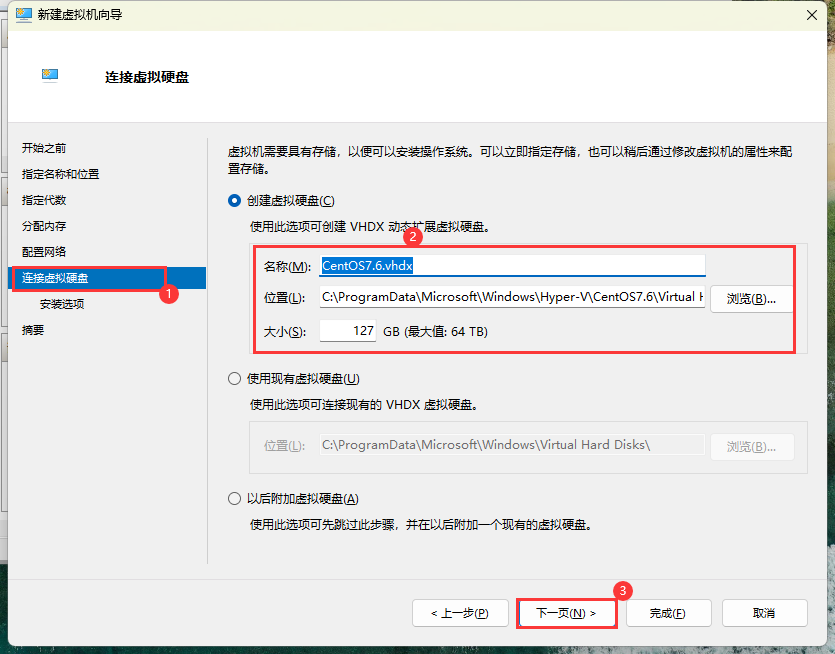
Task: Click the virtual disk header icon
Action: (x=50, y=75)
